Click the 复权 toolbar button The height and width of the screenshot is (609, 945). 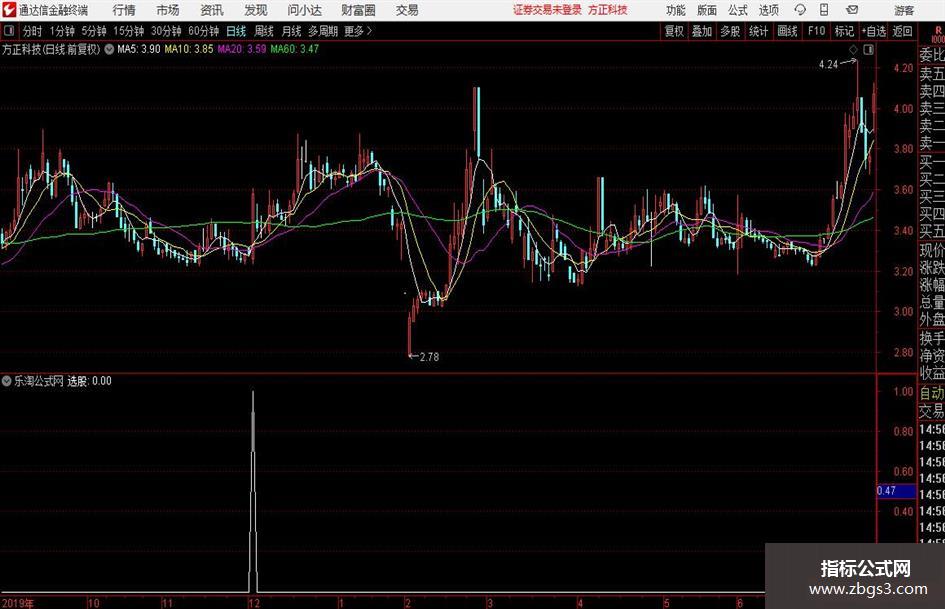674,31
